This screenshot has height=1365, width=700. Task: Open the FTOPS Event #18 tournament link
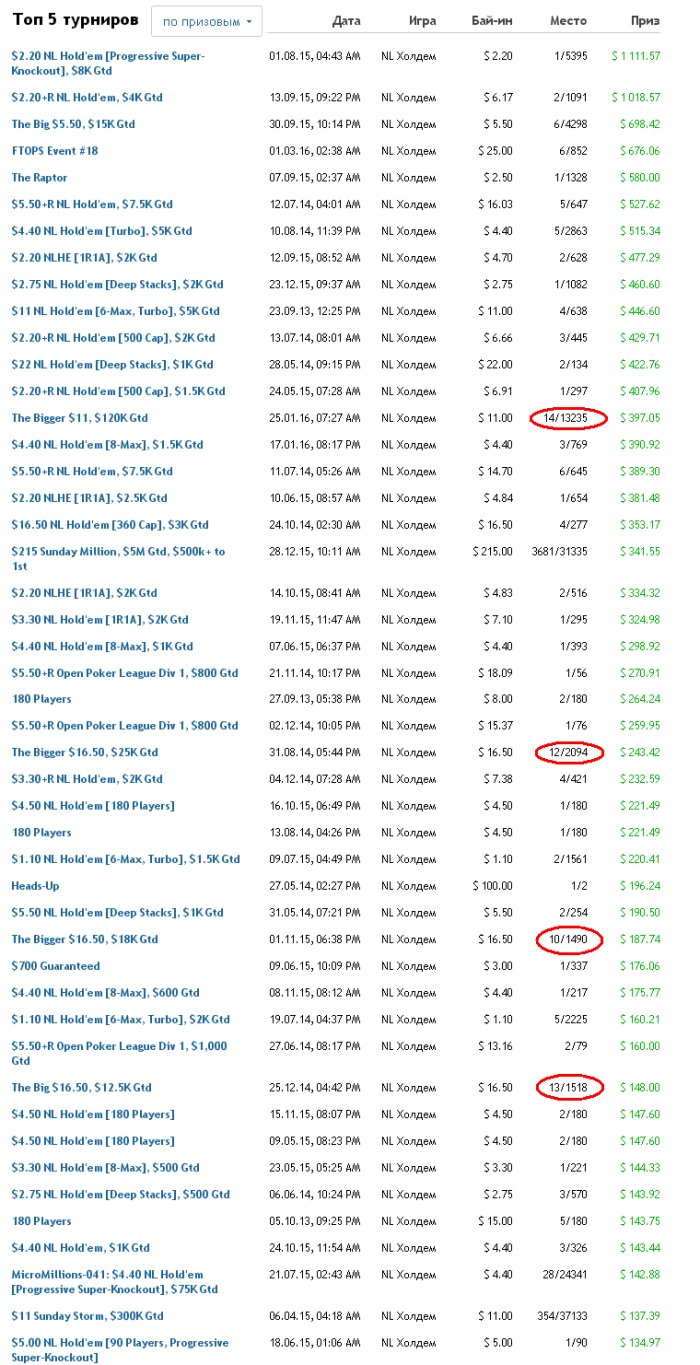point(55,151)
